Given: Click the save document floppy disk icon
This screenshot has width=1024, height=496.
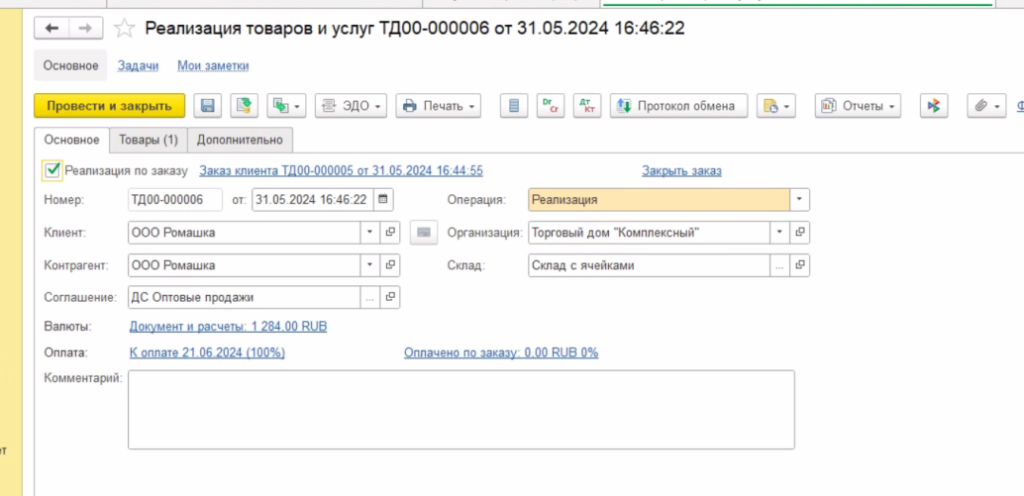Looking at the screenshot, I should pos(208,106).
